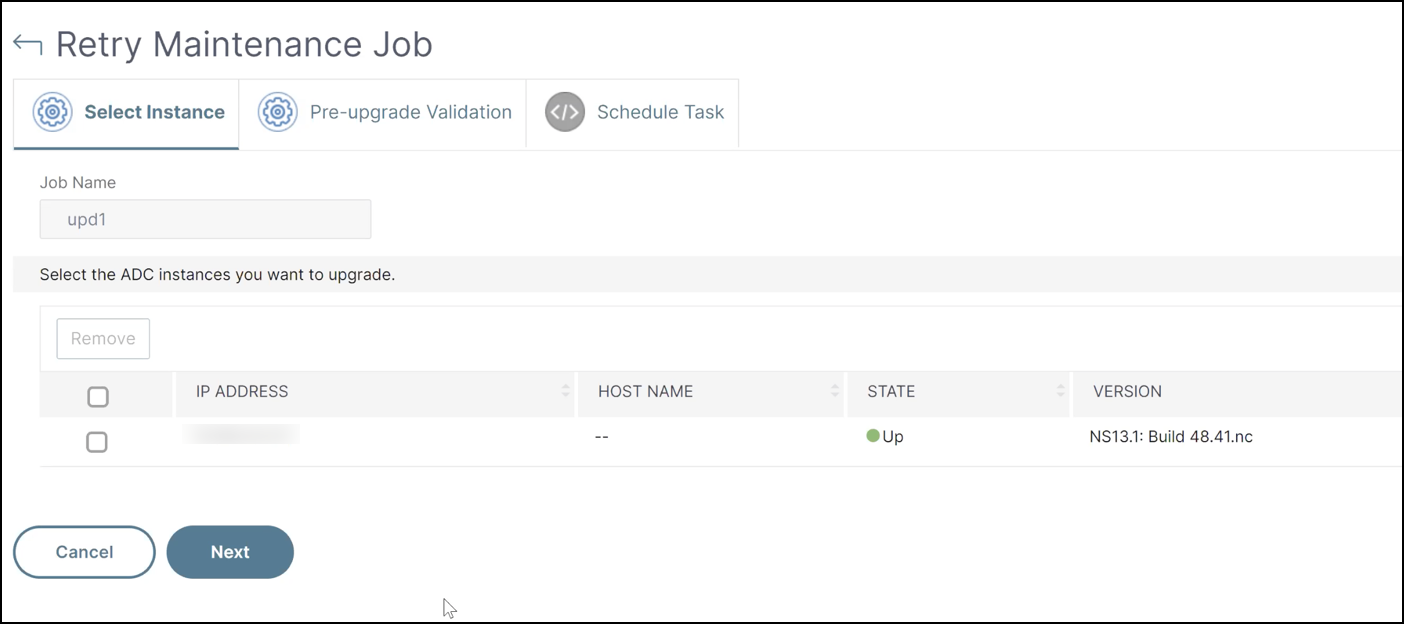1404x624 pixels.
Task: Select the blurred IP address cell
Action: pos(243,434)
